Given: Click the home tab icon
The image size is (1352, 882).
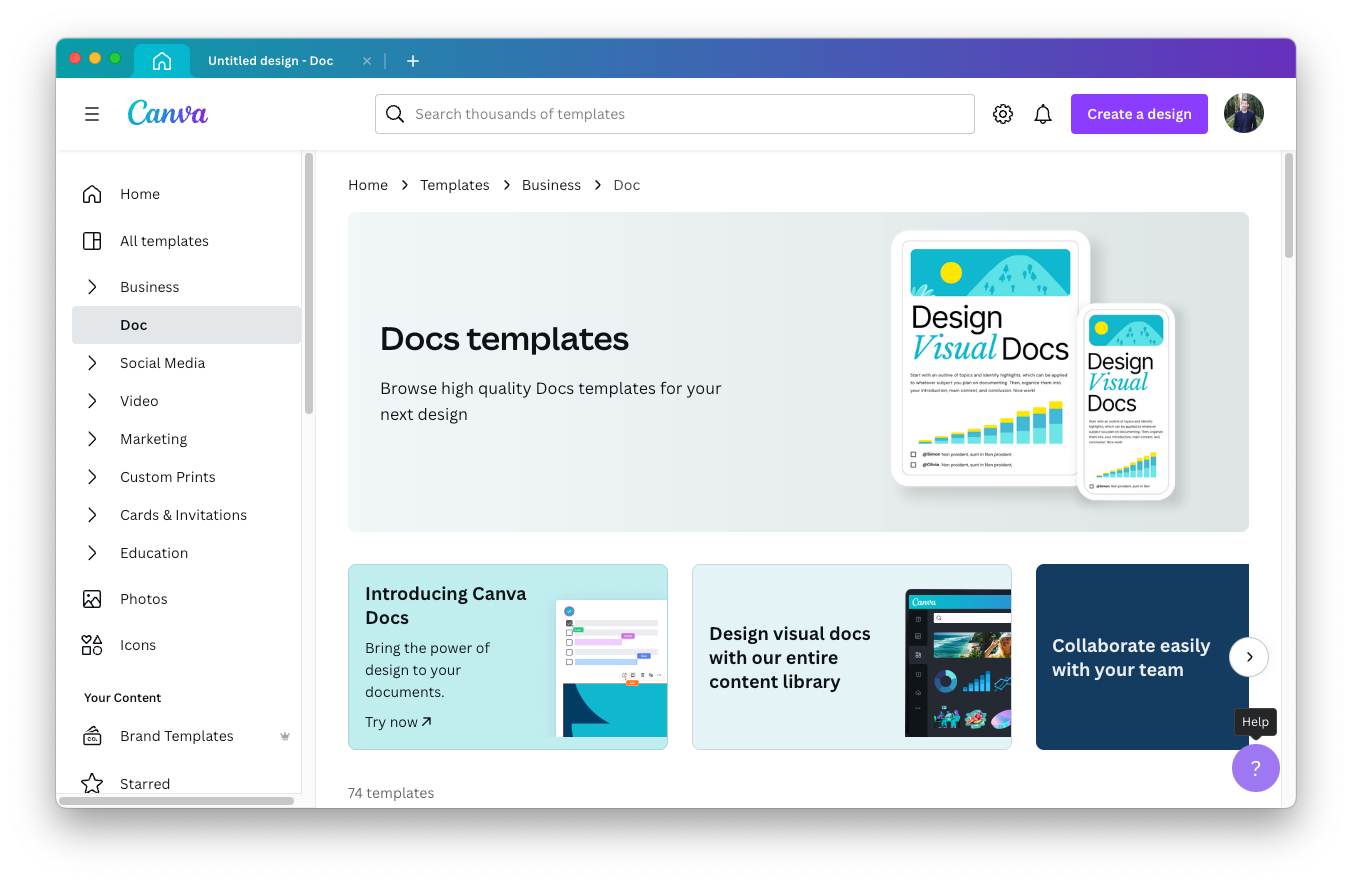Looking at the screenshot, I should click(x=162, y=61).
